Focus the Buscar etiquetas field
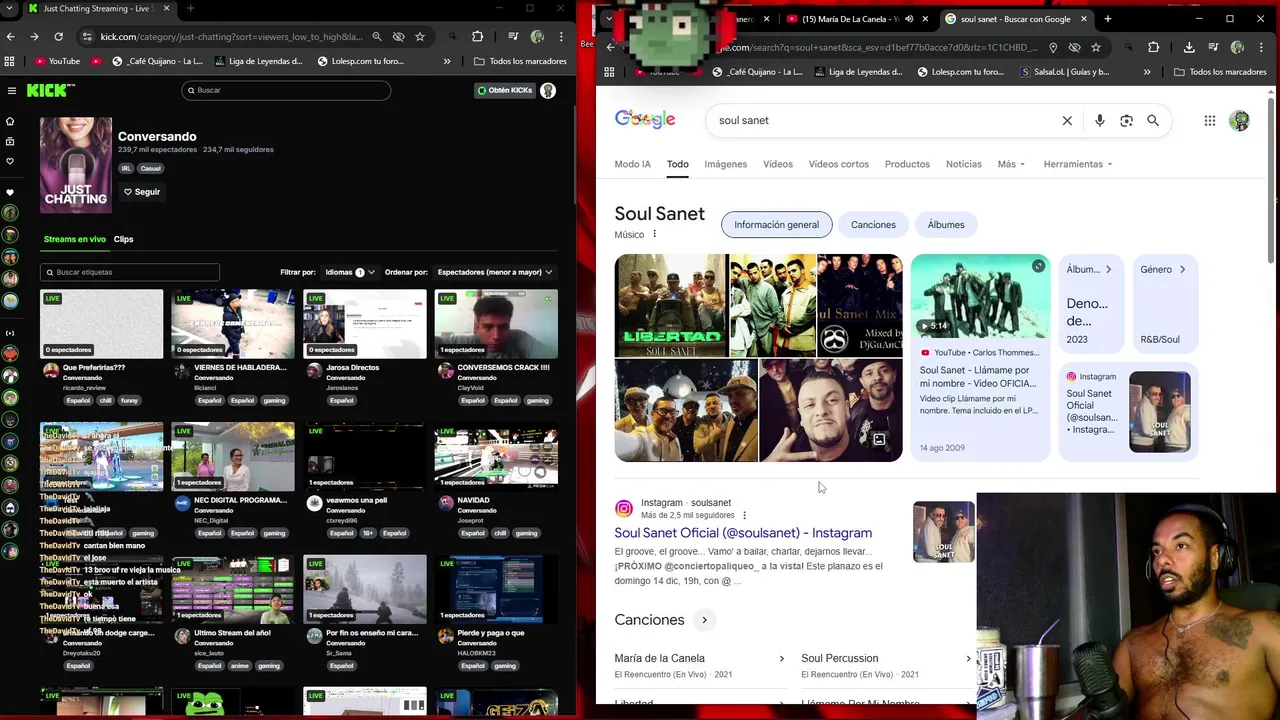This screenshot has width=1280, height=720. (130, 272)
